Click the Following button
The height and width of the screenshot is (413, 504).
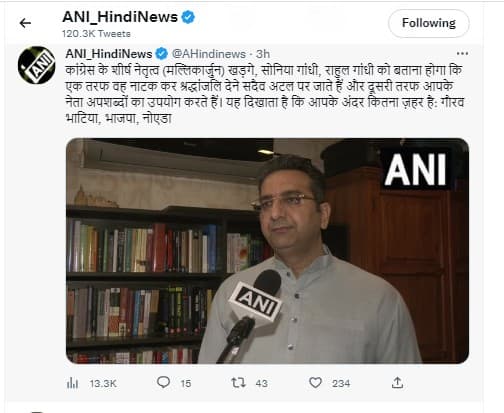[x=429, y=23]
